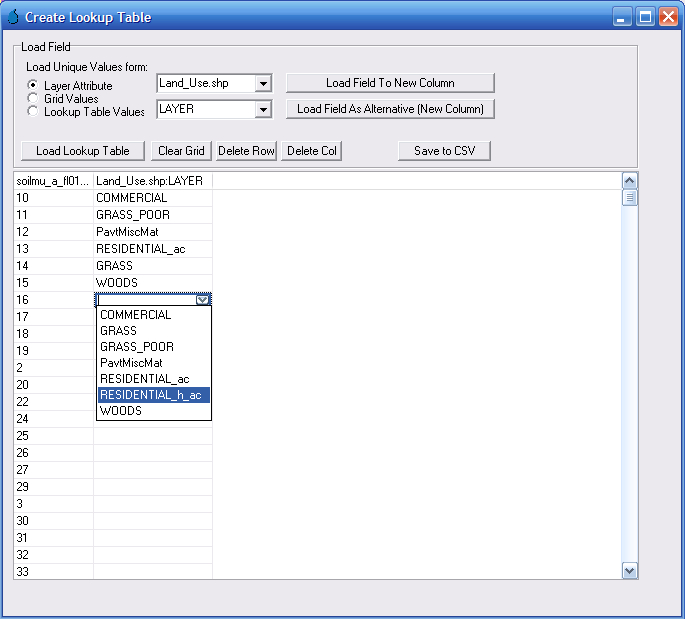
Task: Click the Delete Col button
Action: point(312,151)
